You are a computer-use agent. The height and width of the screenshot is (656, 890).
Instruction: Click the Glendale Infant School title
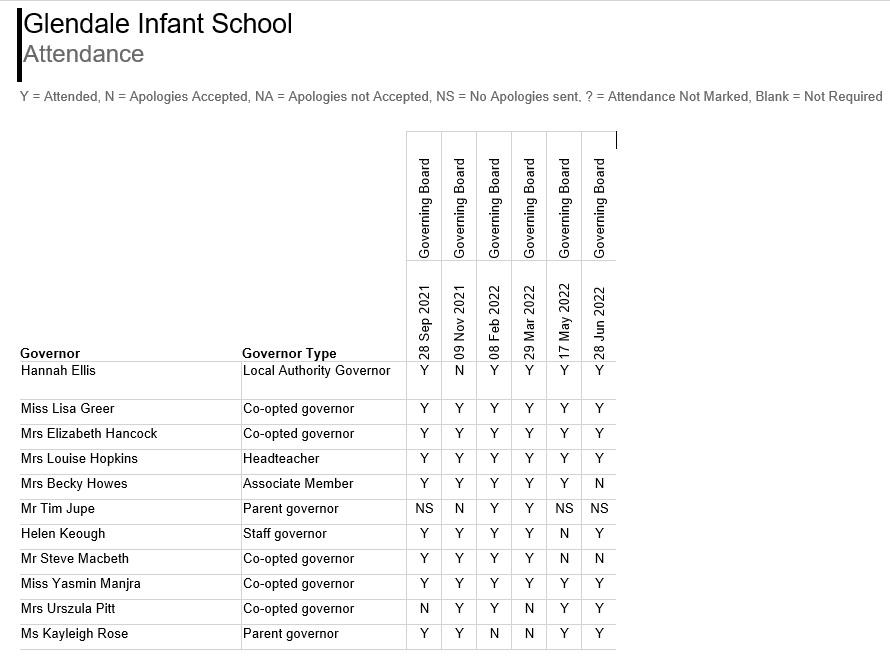click(157, 24)
